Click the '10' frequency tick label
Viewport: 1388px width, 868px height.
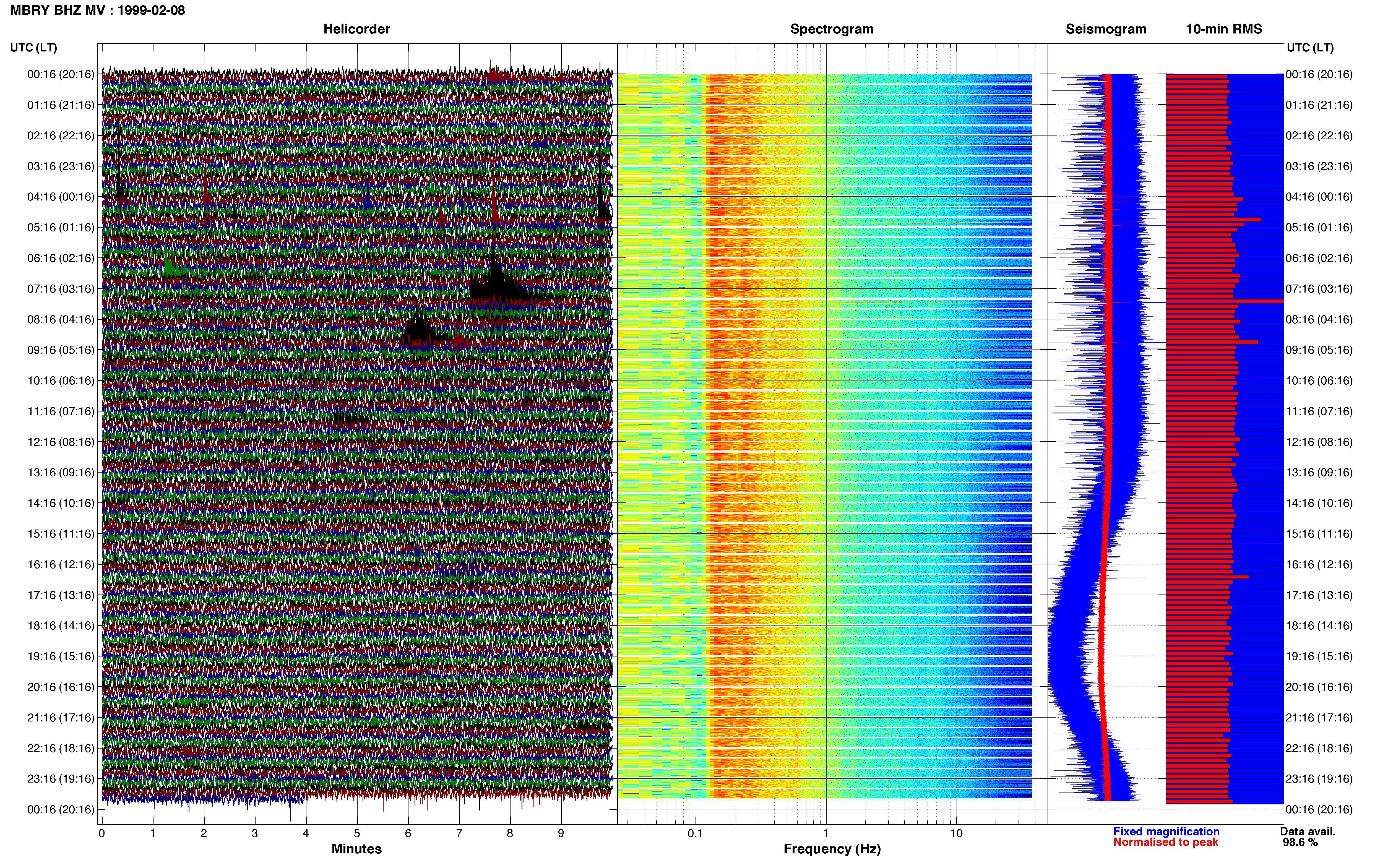point(956,833)
